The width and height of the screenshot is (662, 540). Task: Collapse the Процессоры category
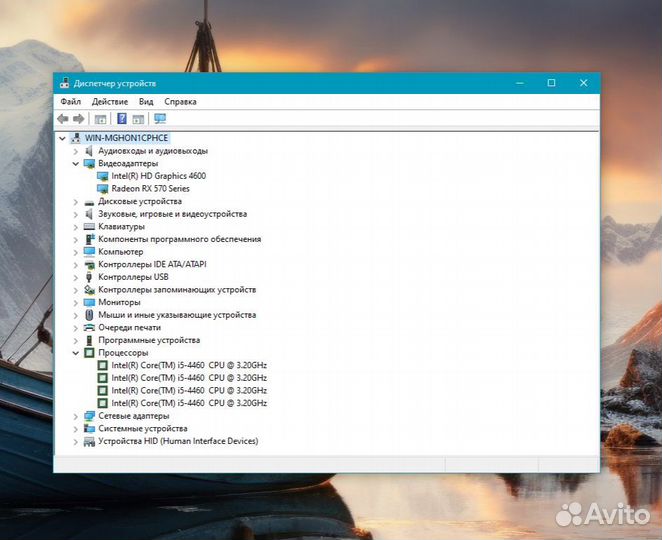(75, 353)
